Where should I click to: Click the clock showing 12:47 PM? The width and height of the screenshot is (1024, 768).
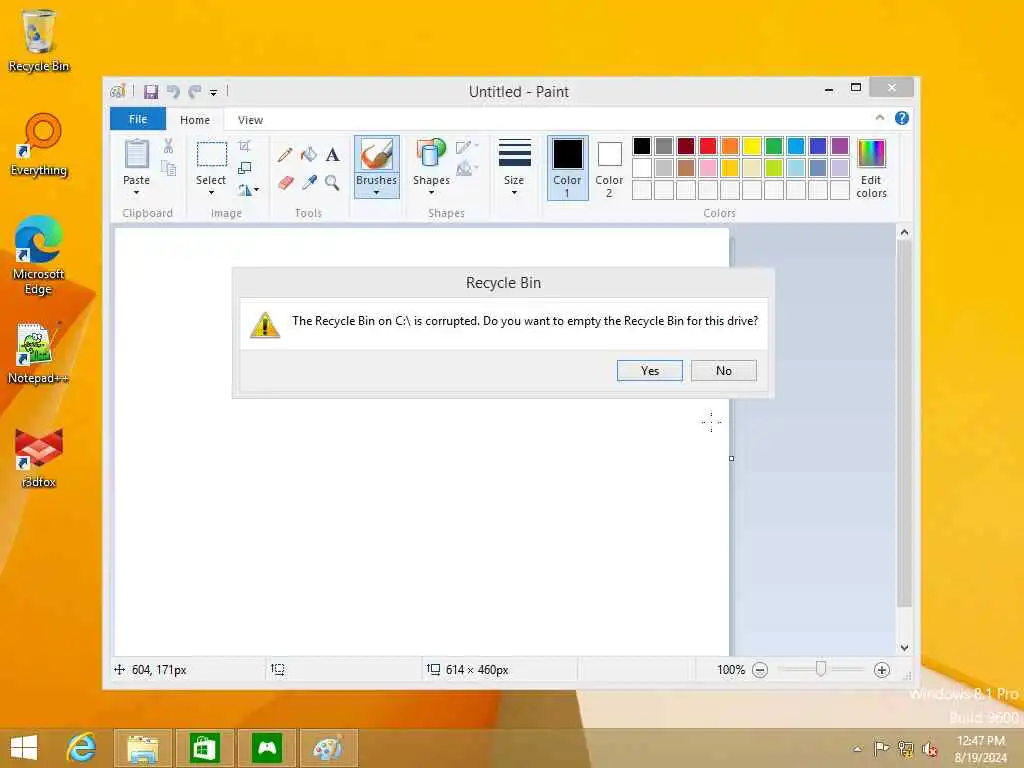coord(980,741)
